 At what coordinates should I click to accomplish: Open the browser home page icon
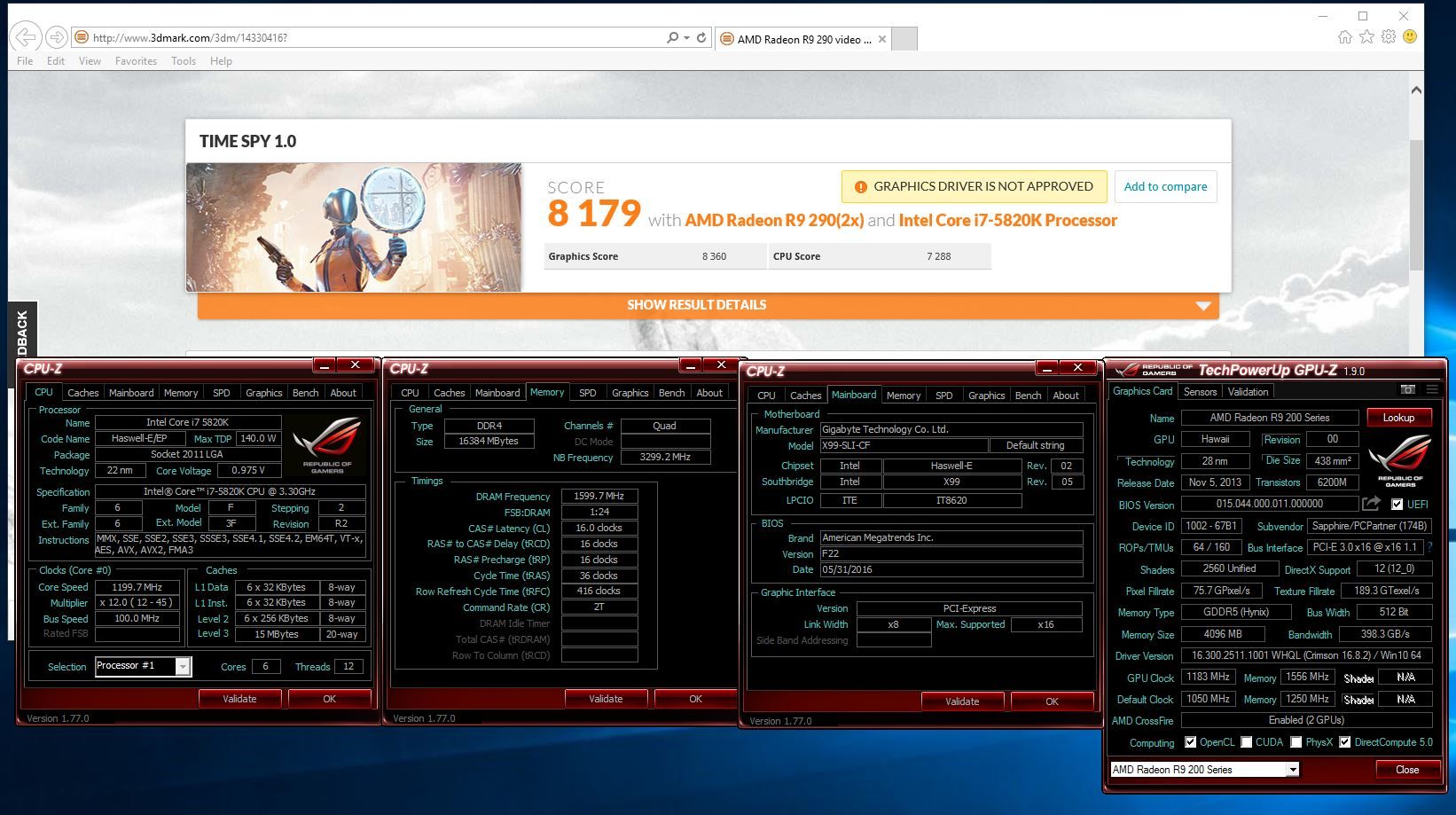(x=1345, y=37)
